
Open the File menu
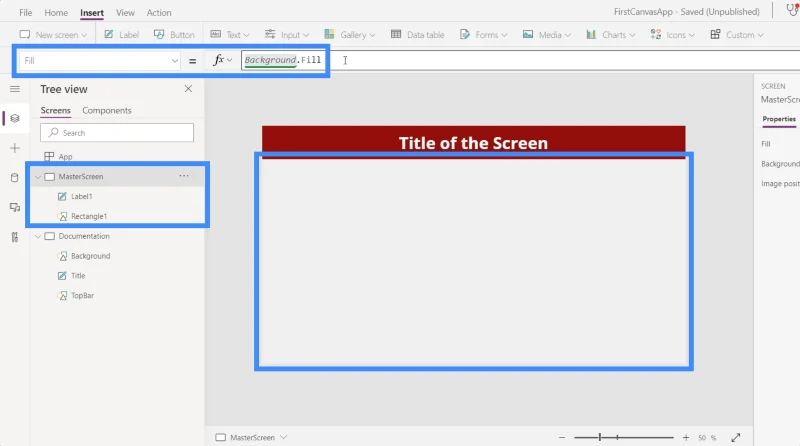26,13
